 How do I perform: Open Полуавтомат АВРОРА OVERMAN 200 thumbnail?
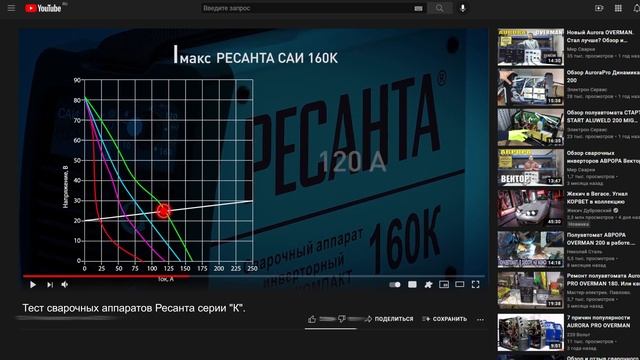pos(531,249)
